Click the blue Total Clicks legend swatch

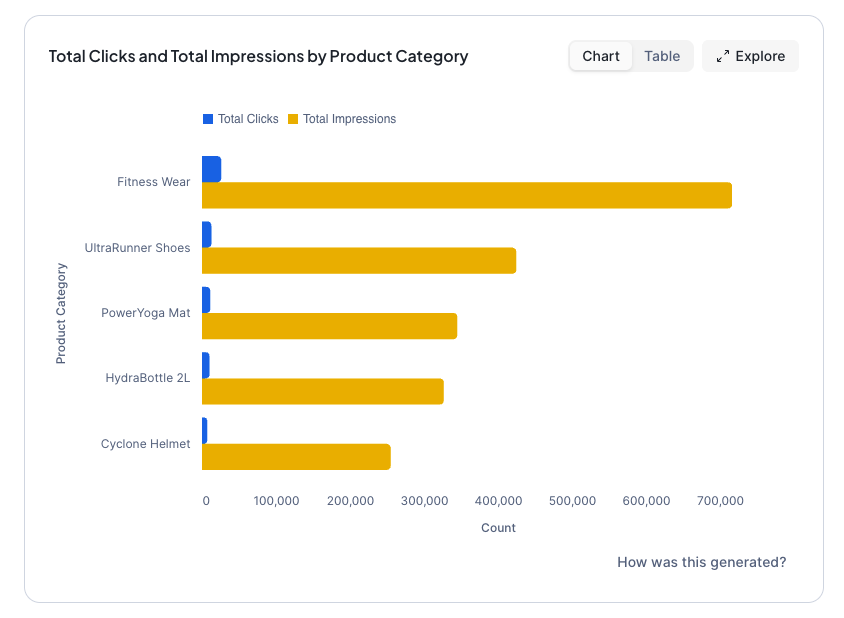pyautogui.click(x=207, y=118)
